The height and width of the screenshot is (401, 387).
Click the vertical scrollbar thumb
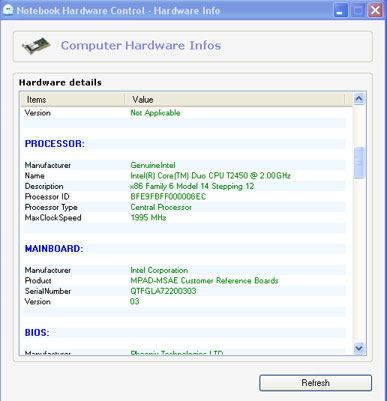coord(359,163)
